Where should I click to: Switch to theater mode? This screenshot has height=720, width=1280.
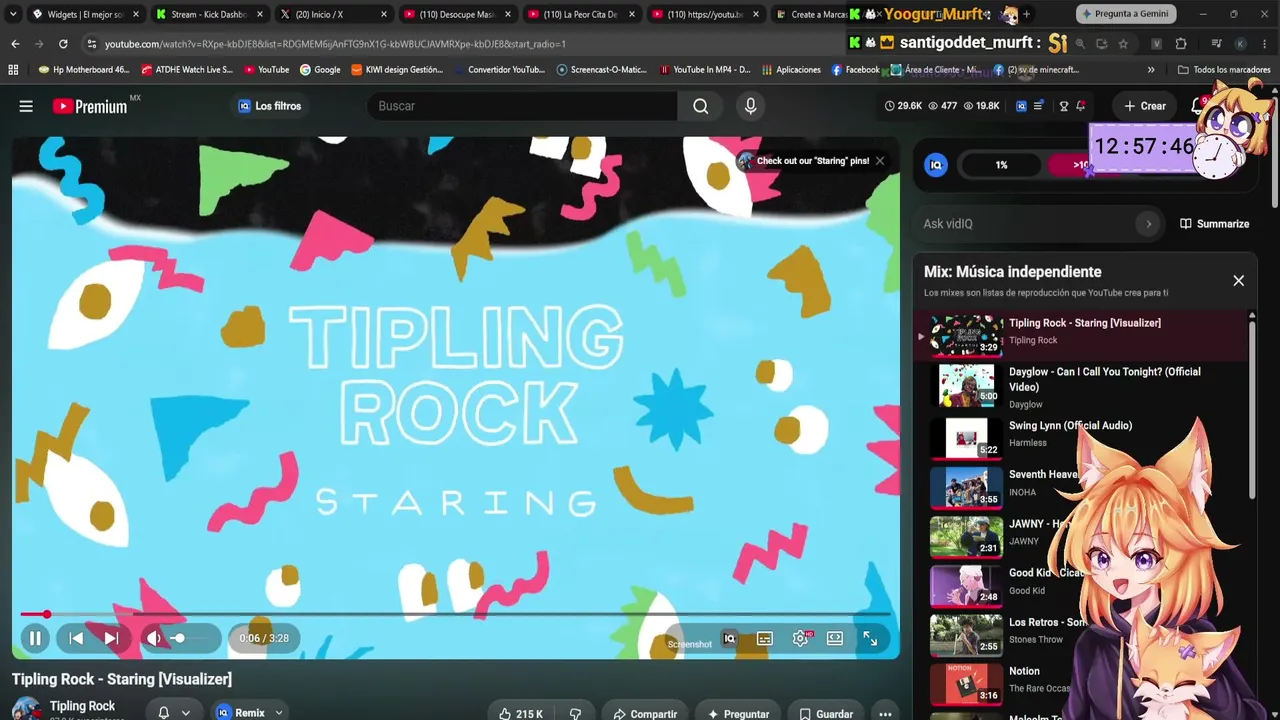[835, 638]
